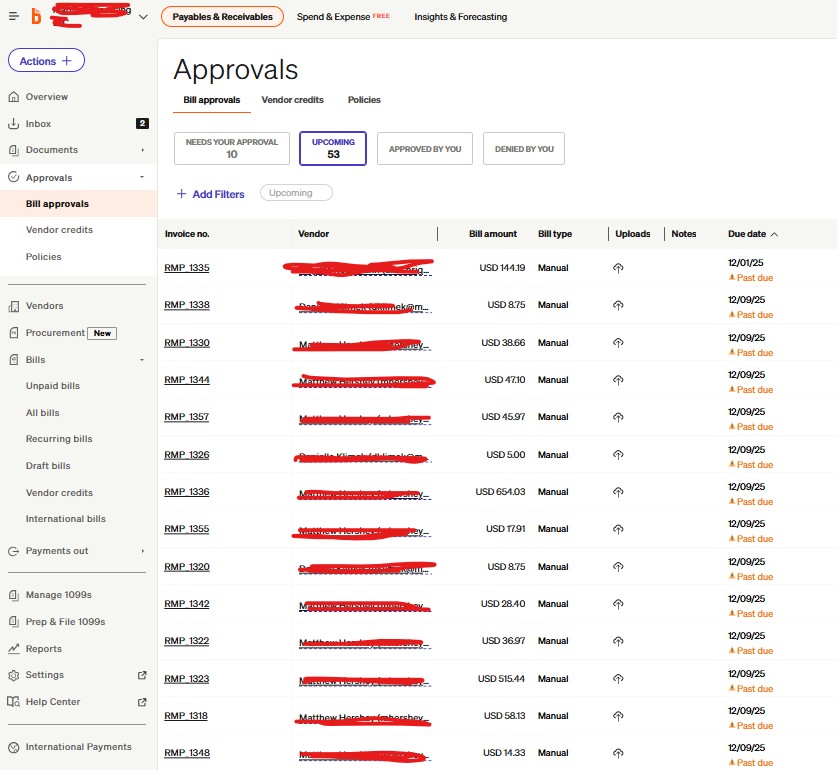Open International Payments in the sidebar

pos(78,747)
